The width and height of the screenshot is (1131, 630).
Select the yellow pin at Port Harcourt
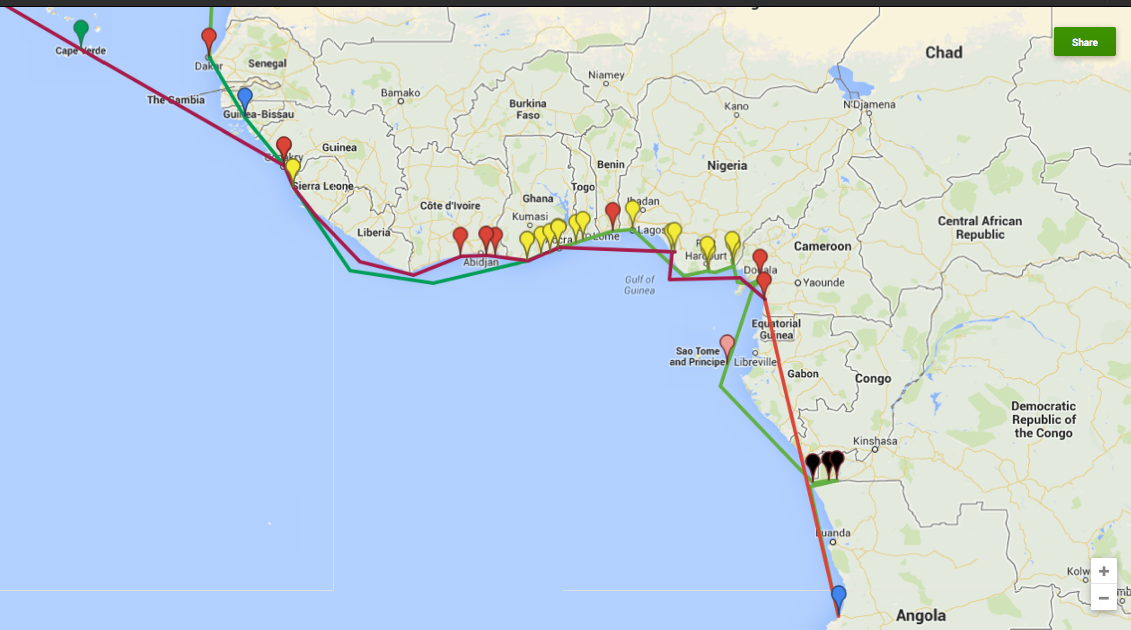[707, 247]
